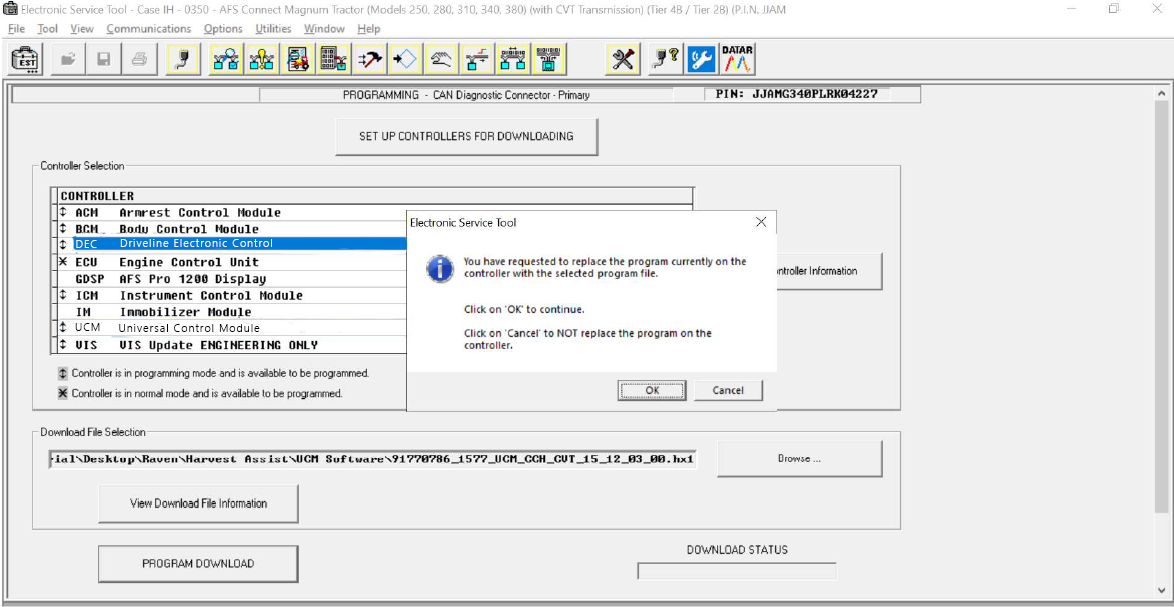Open the crossed wrench screwdriver tools icon
The width and height of the screenshot is (1174, 607).
(x=622, y=59)
